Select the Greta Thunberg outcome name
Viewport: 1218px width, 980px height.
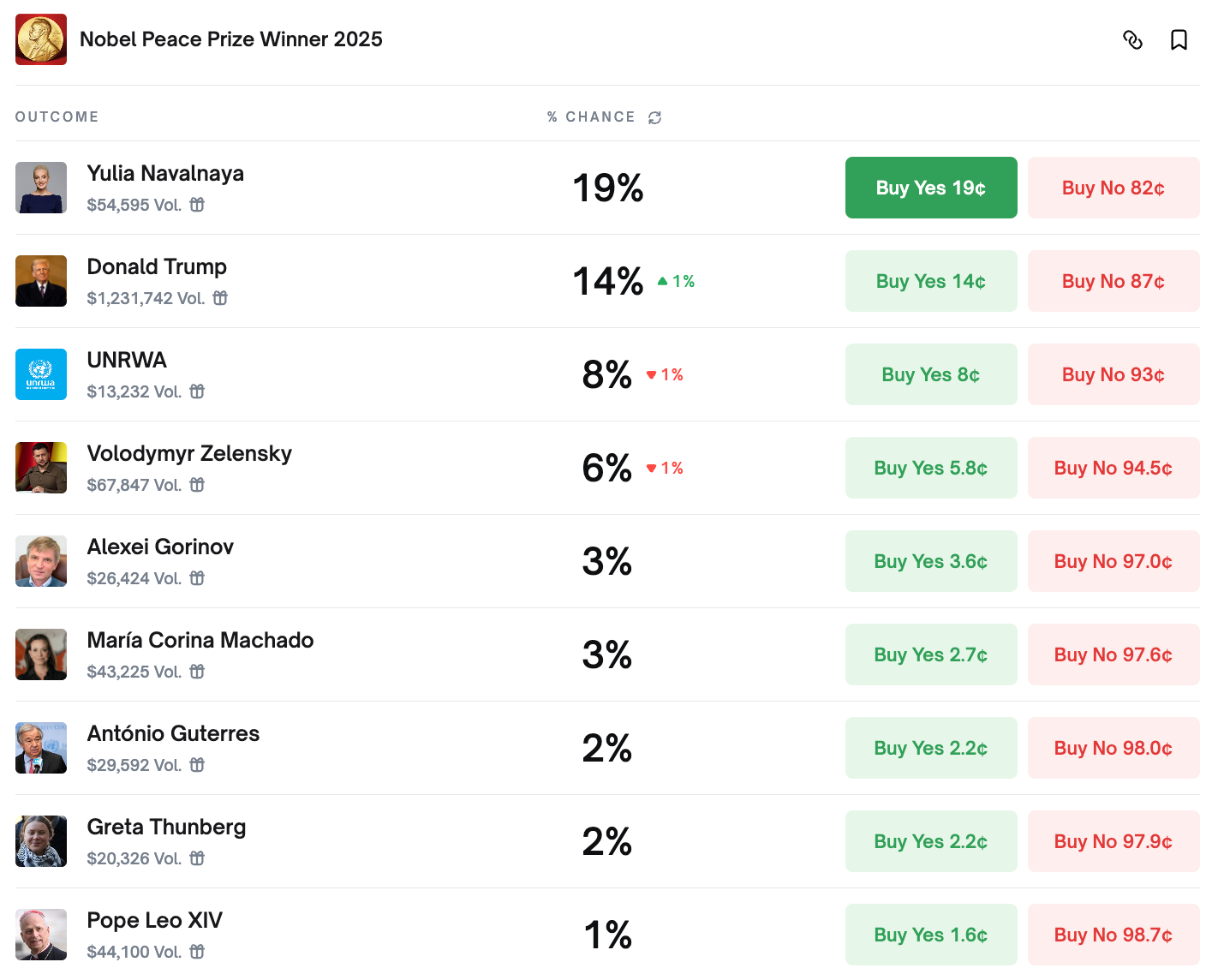coord(166,828)
